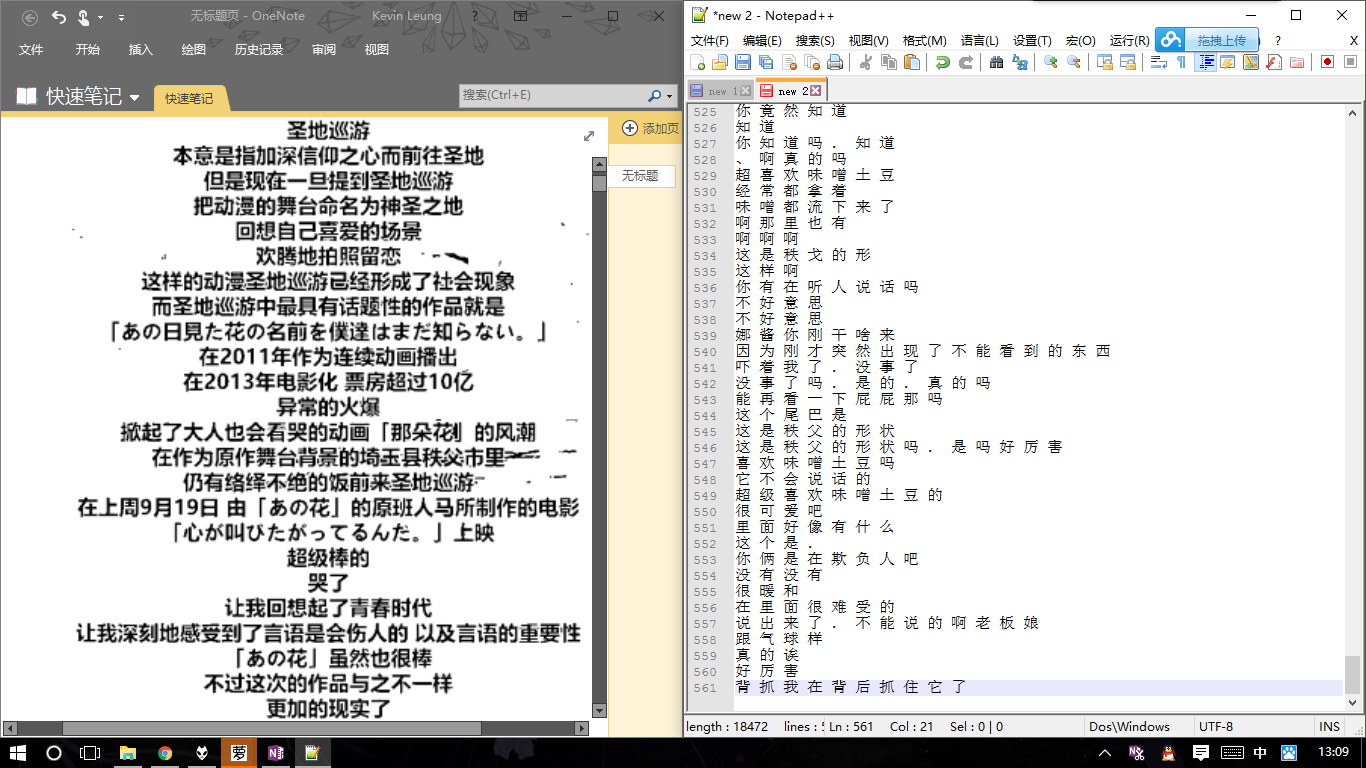This screenshot has width=1366, height=768.
Task: Expand the OneNote page to full view
Action: point(589,136)
